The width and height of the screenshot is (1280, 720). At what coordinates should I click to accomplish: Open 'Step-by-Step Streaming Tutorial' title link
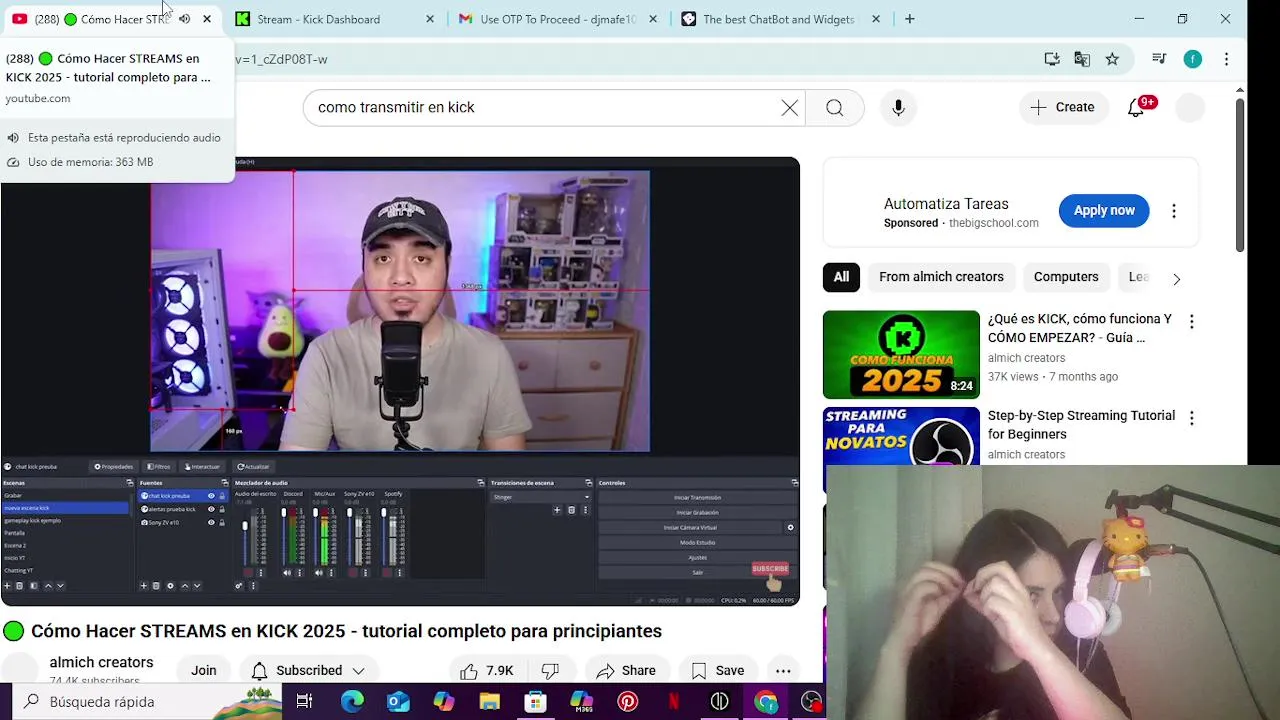pyautogui.click(x=1081, y=425)
